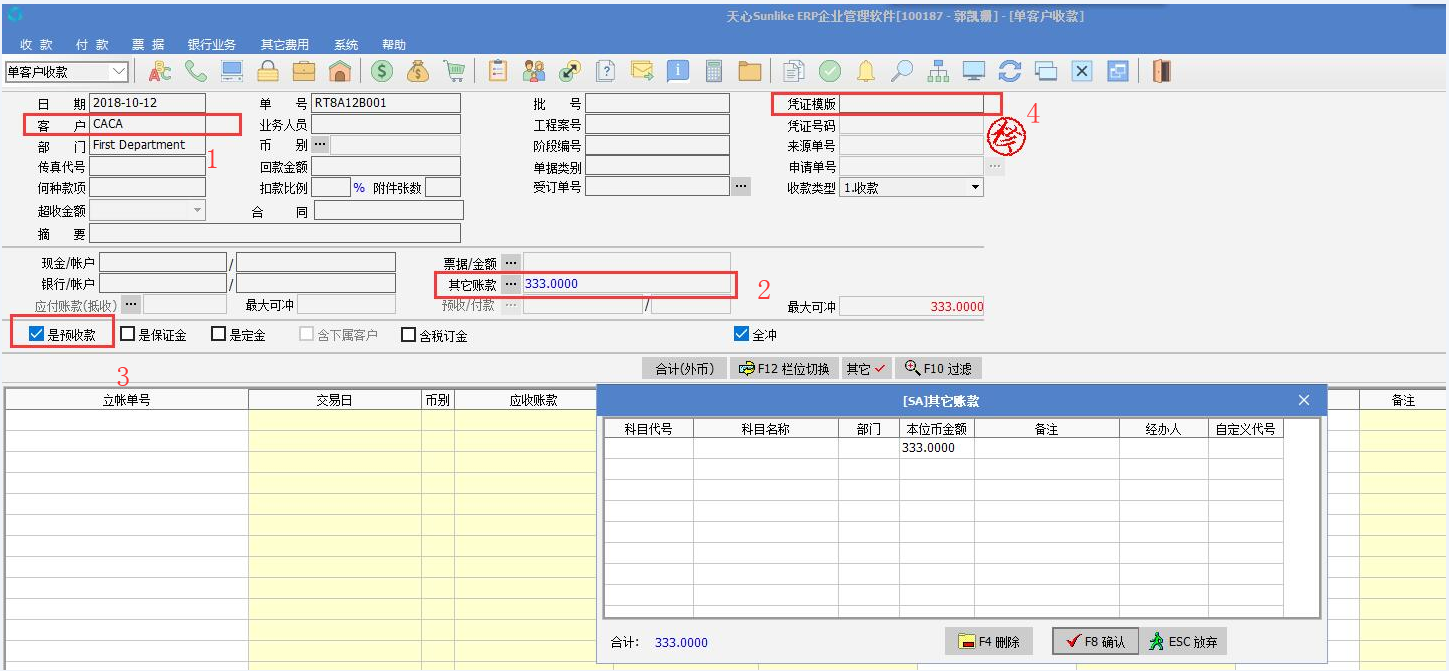Click the blue refresh arrows icon
The height and width of the screenshot is (671, 1449).
[x=1010, y=71]
